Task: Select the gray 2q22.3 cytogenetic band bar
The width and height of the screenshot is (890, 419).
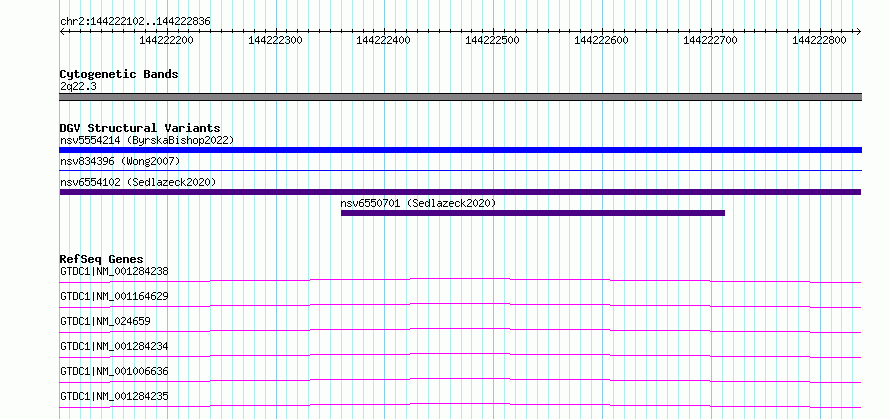Action: point(460,97)
